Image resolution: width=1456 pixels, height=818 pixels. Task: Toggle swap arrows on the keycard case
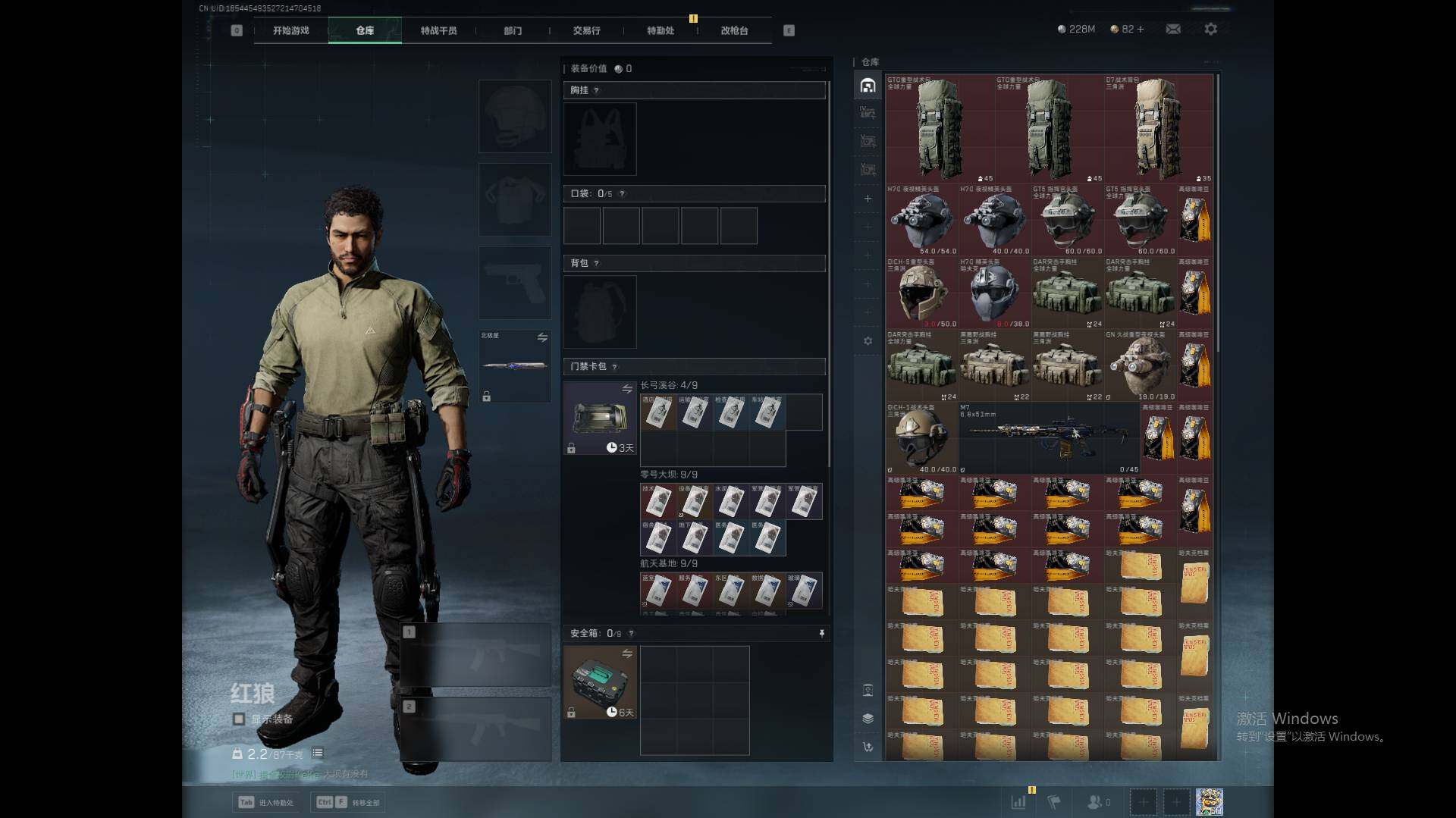coord(627,389)
